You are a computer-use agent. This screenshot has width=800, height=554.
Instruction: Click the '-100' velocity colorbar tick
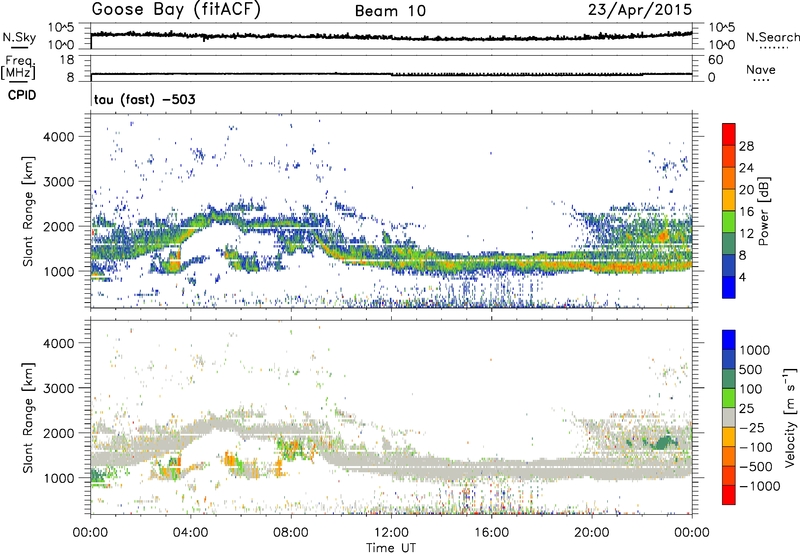tap(755, 447)
